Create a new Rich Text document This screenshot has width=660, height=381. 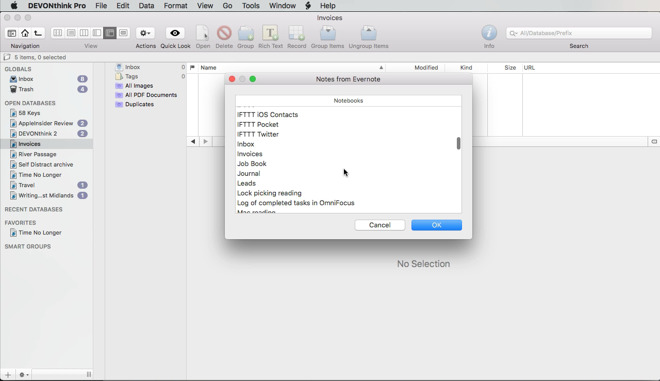click(x=270, y=33)
